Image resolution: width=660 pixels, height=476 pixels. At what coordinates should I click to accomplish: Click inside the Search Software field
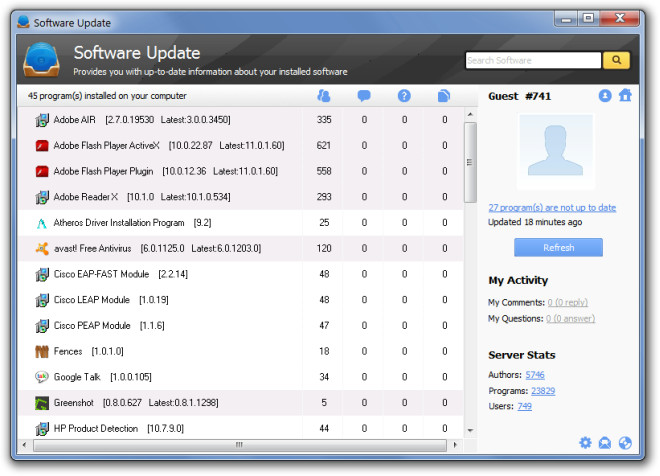pyautogui.click(x=533, y=60)
